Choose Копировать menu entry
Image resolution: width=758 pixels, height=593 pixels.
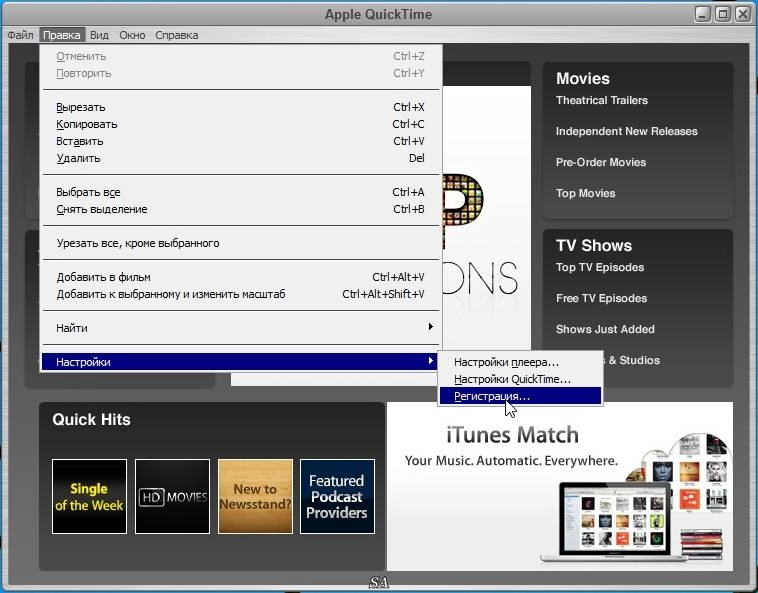240,124
